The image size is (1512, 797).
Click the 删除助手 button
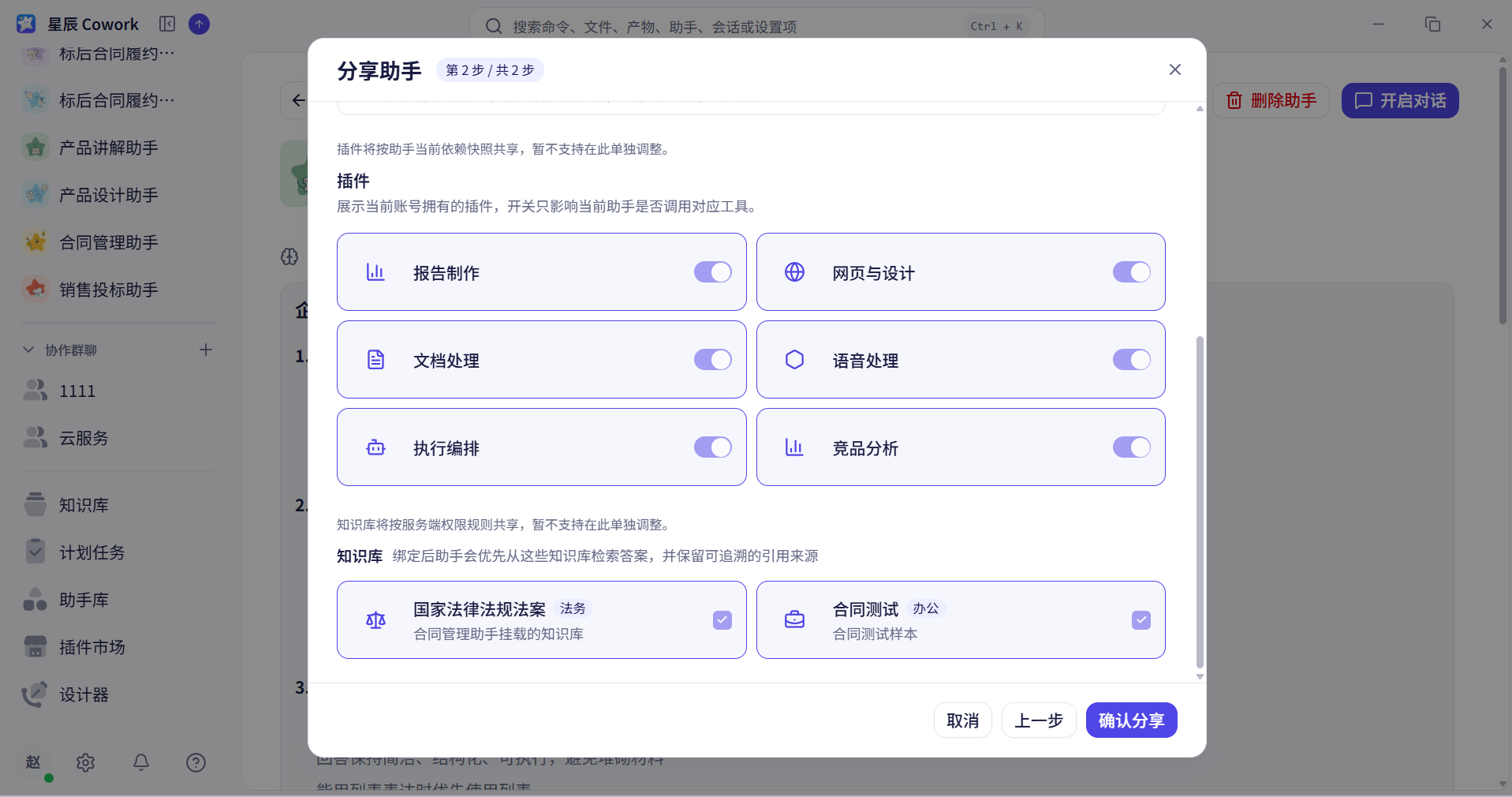pos(1271,100)
